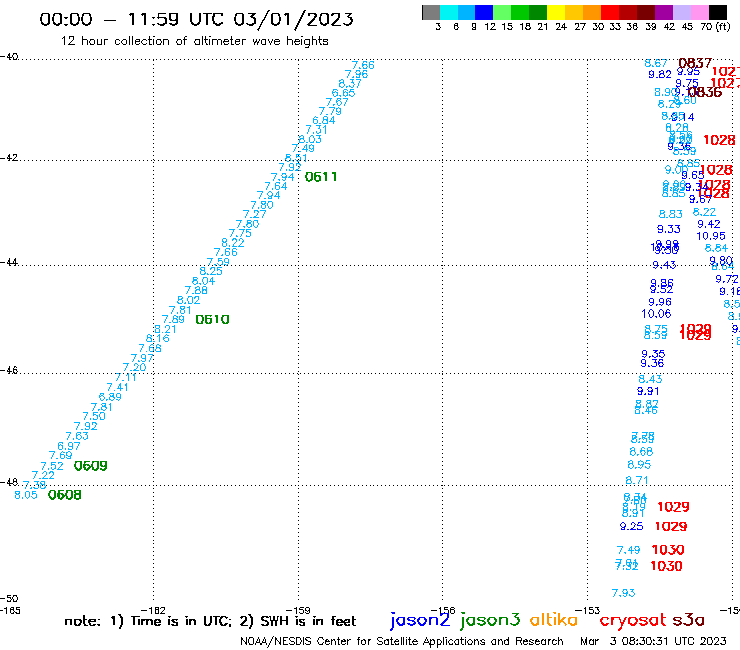
Task: Click the green time label 0609
Action: pos(91,466)
